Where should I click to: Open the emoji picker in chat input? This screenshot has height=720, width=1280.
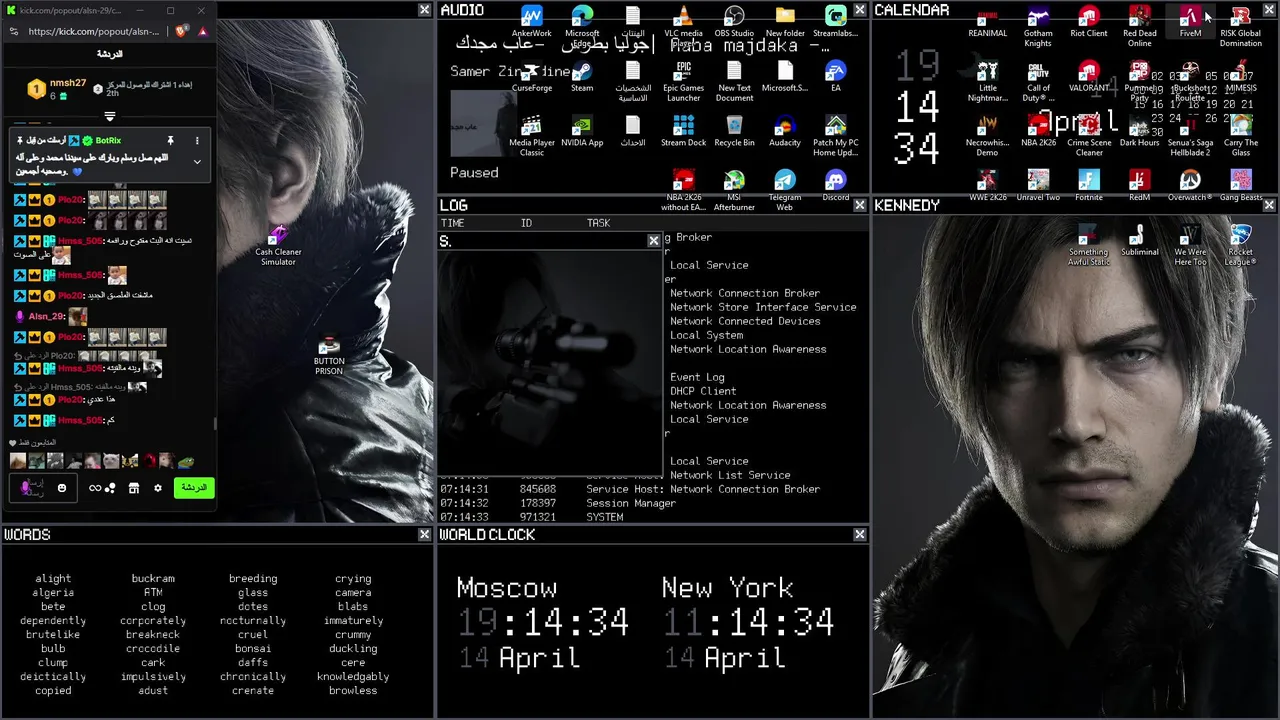click(x=61, y=488)
